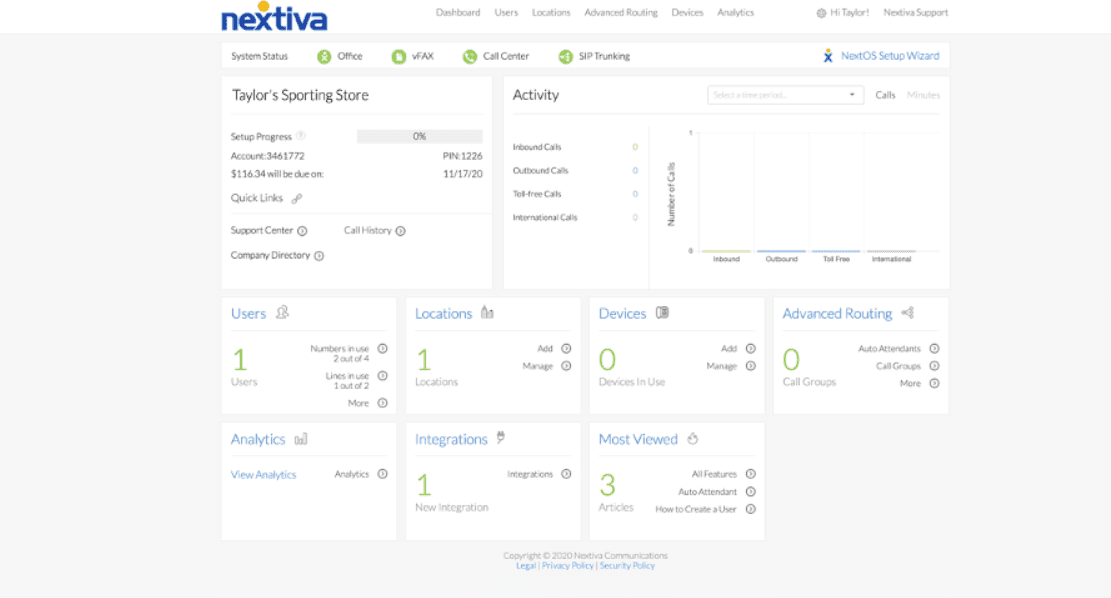Screen dimensions: 1111x598
Task: Click arrow icon beside Auto Attendants
Action: pos(935,349)
